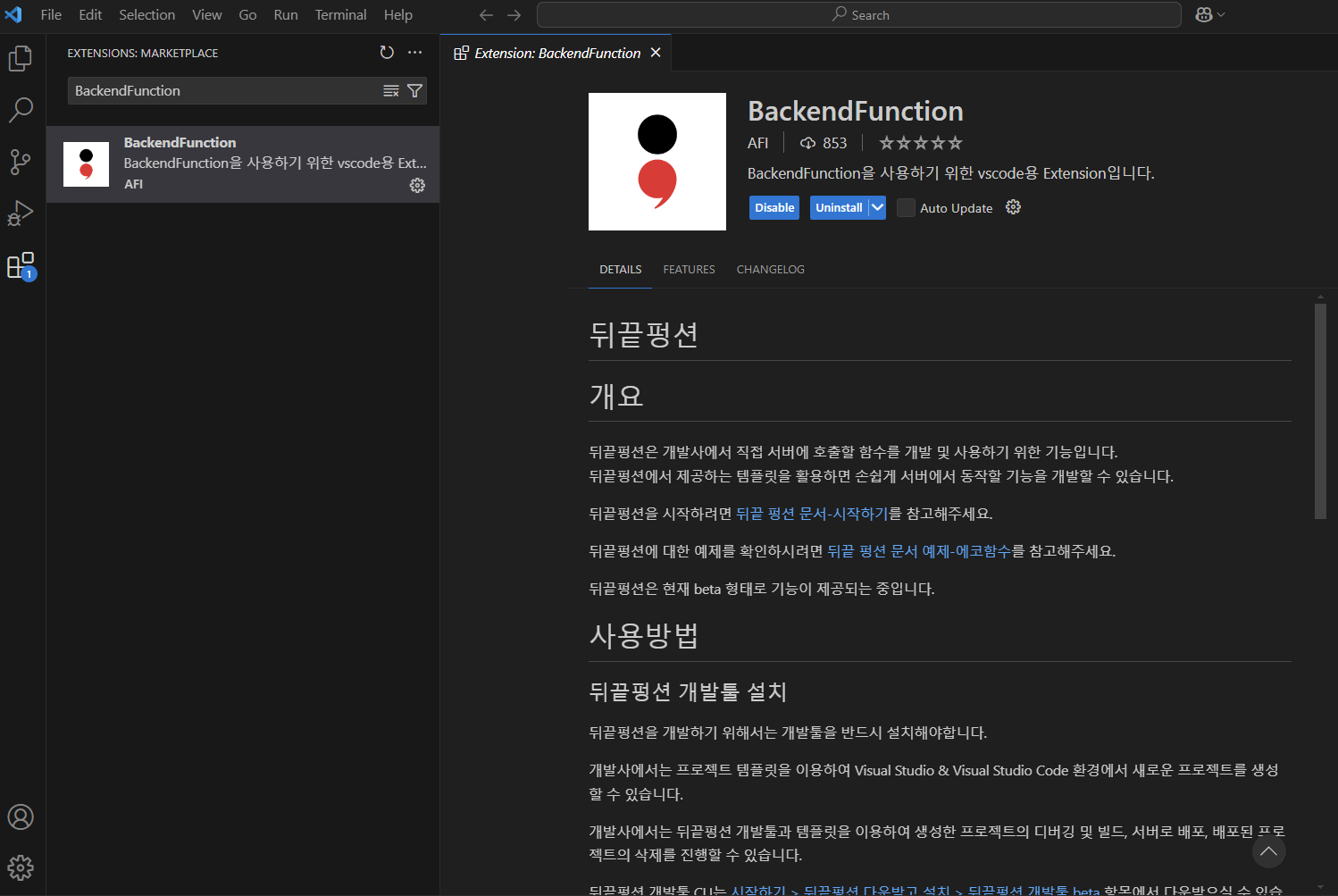
Task: Go back using the left arrow
Action: [x=486, y=15]
